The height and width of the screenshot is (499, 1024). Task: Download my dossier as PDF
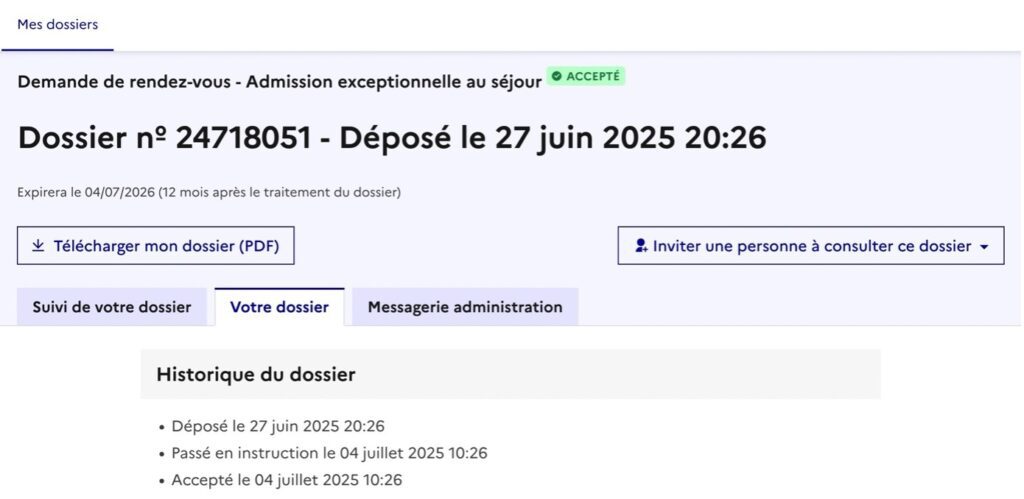(x=155, y=246)
